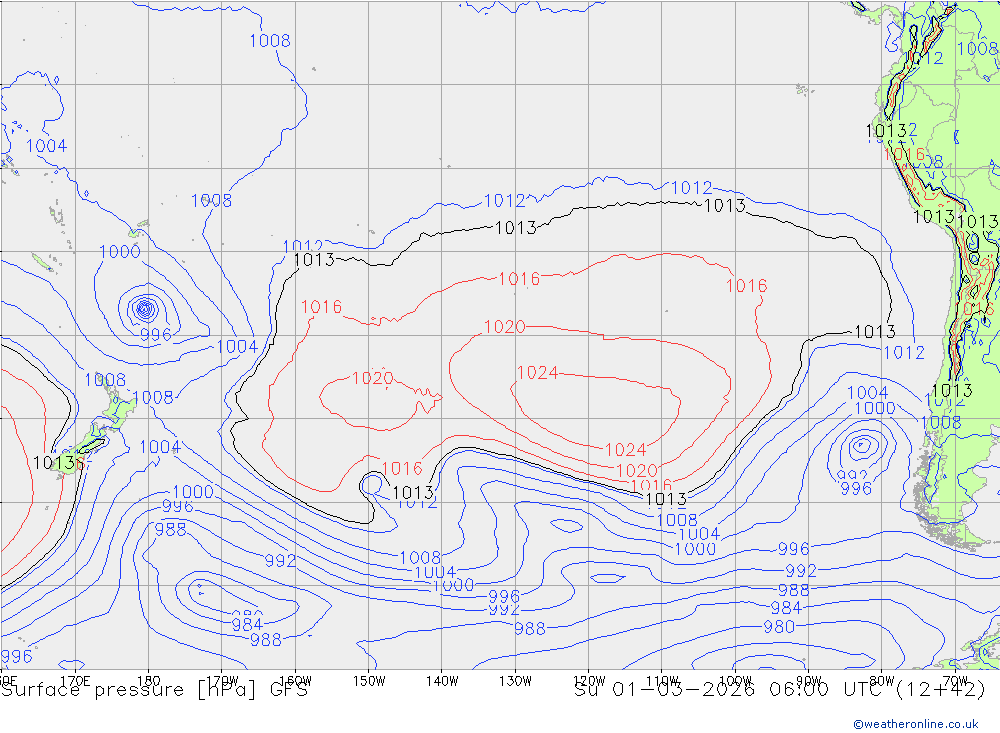This screenshot has height=733, width=1000.
Task: Select the 70W longitude label
Action: tap(955, 681)
